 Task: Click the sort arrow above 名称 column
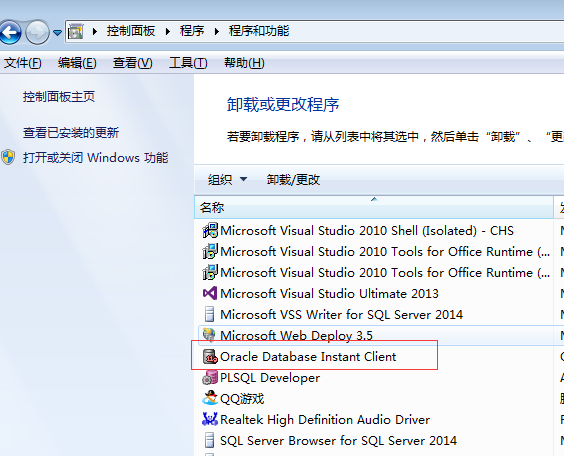click(x=374, y=199)
